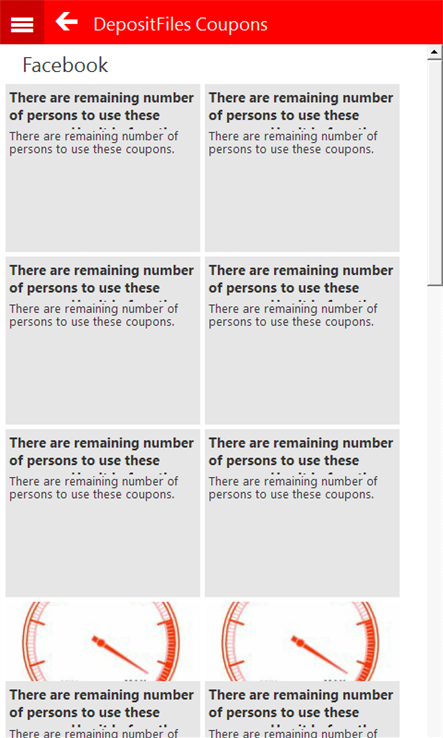This screenshot has height=738, width=443.
Task: Open the first coupon tile in left column
Action: coord(103,168)
